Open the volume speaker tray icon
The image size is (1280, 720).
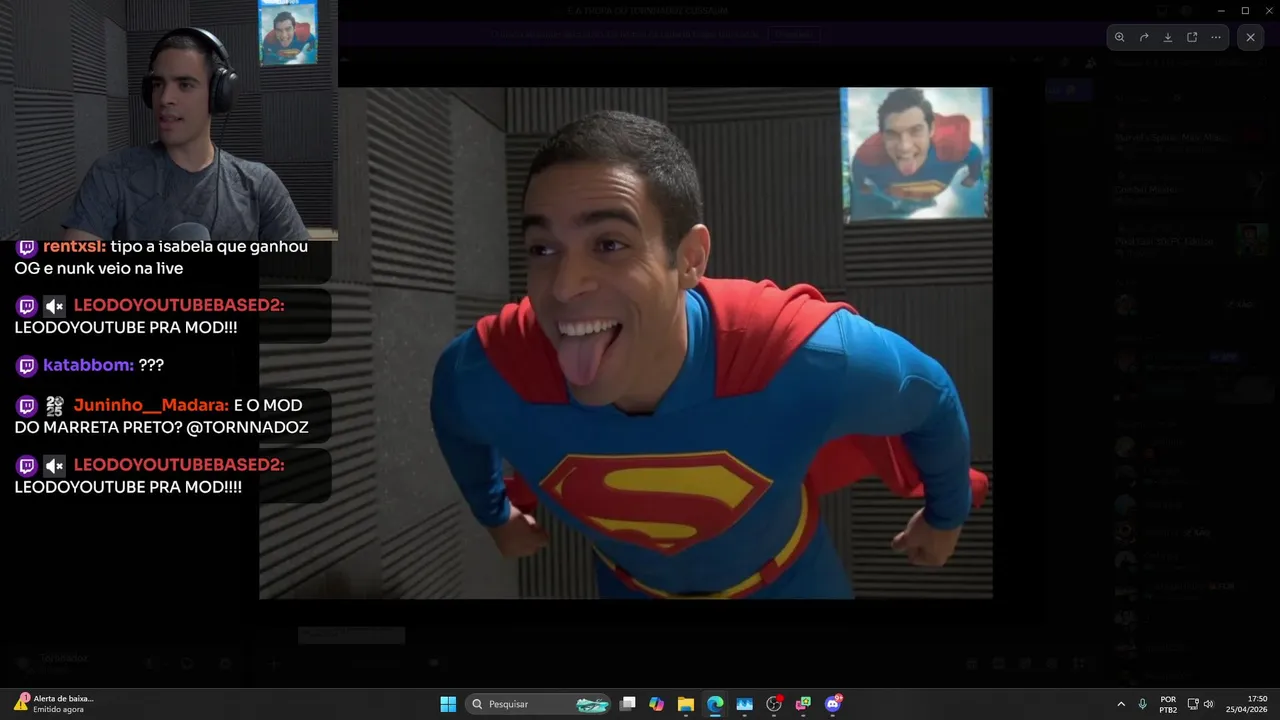tap(1209, 704)
